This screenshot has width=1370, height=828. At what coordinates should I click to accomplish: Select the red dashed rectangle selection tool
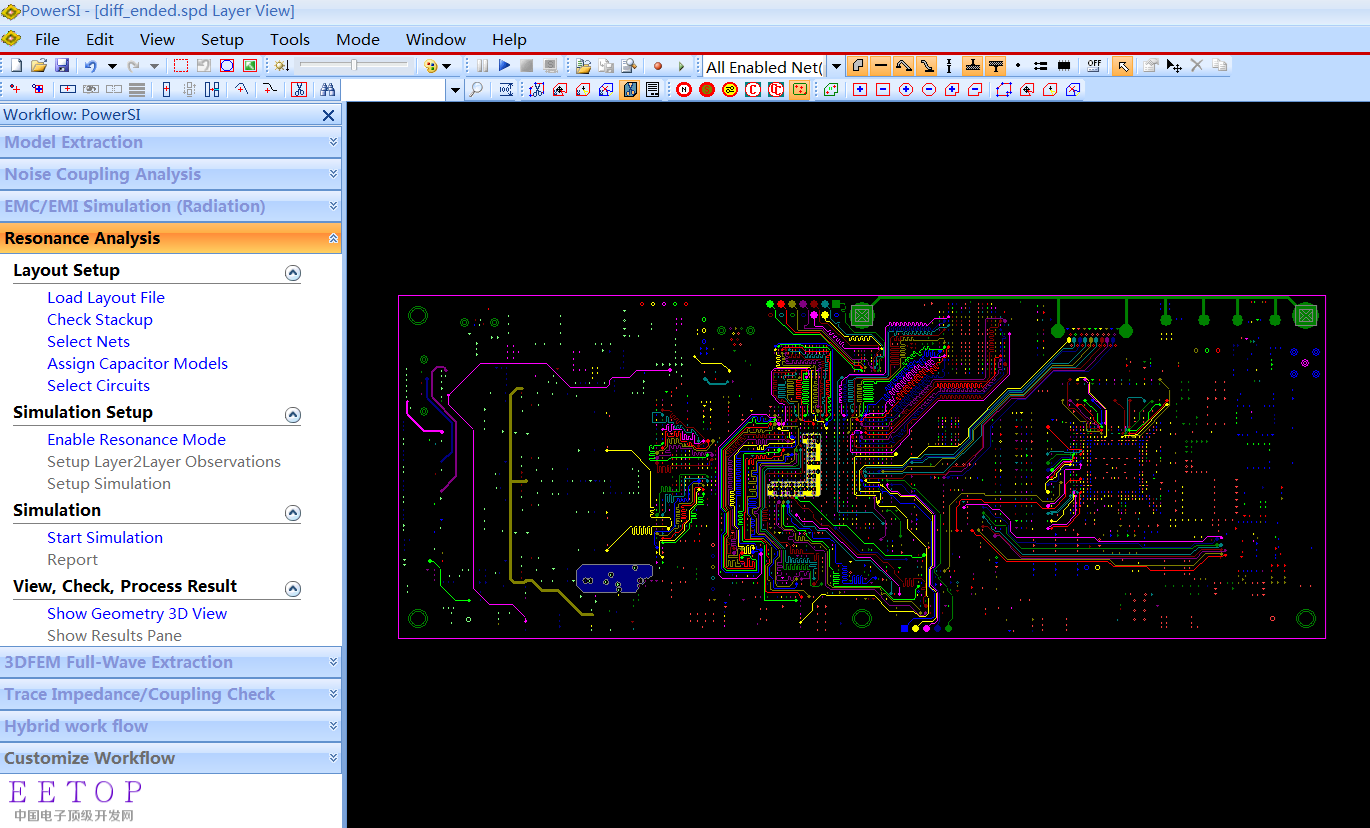pyautogui.click(x=181, y=66)
